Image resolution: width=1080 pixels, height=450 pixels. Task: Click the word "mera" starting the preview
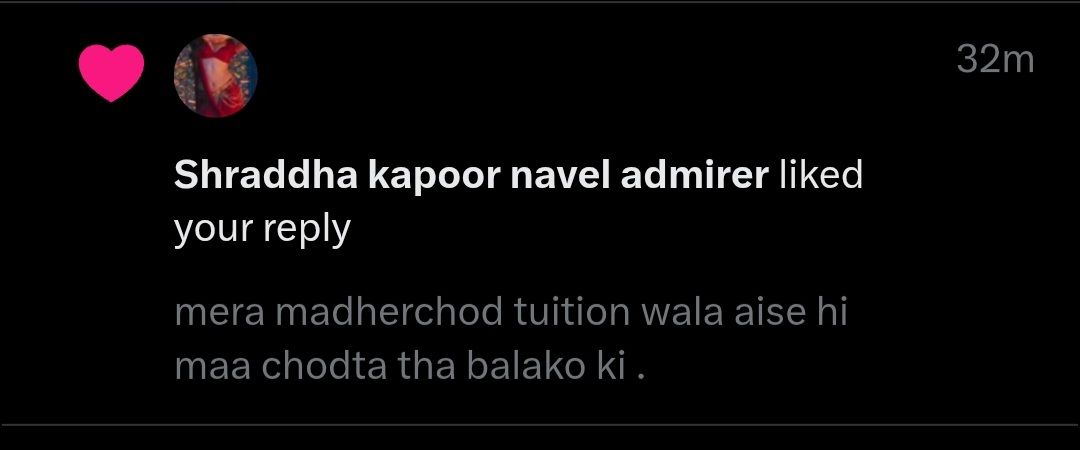click(219, 314)
